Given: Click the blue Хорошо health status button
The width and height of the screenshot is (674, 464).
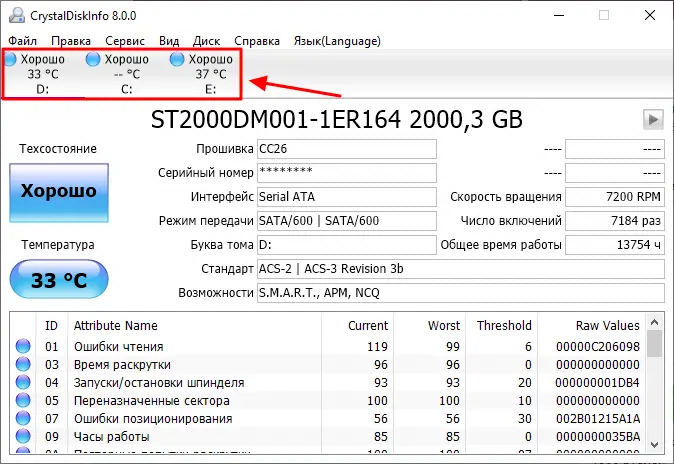Looking at the screenshot, I should pyautogui.click(x=59, y=191).
